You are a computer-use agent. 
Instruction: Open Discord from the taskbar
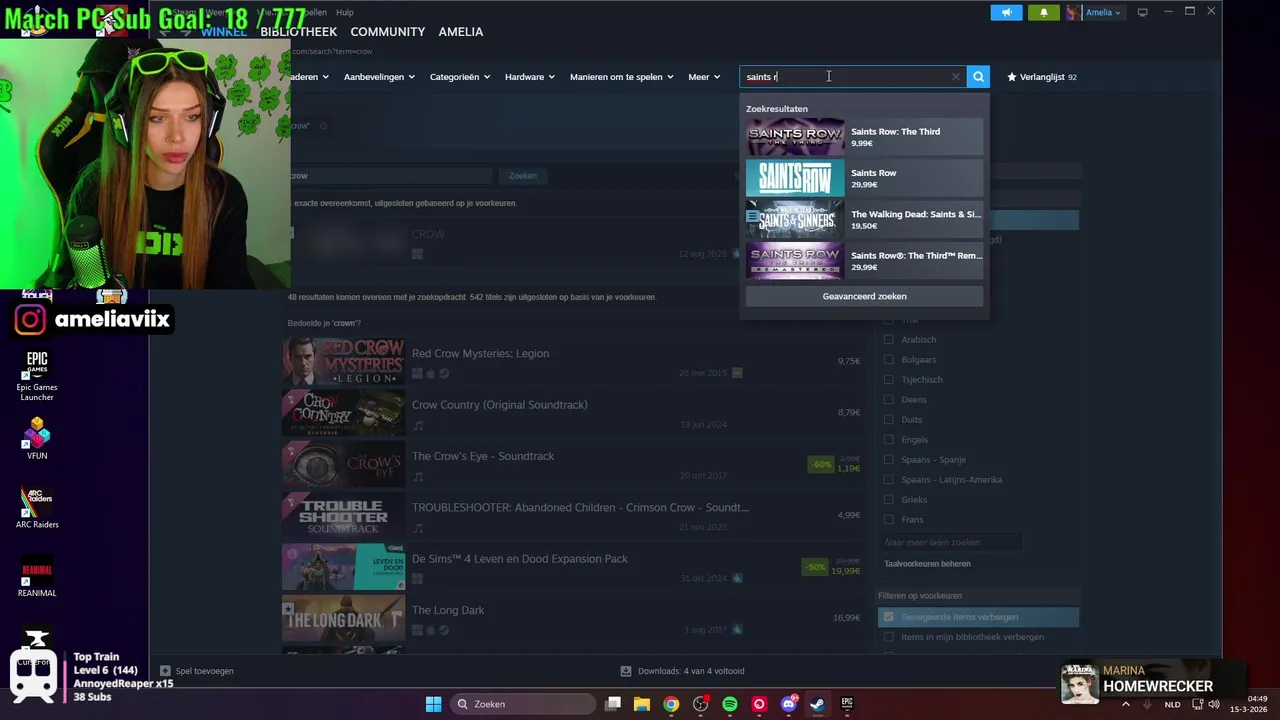coord(788,704)
